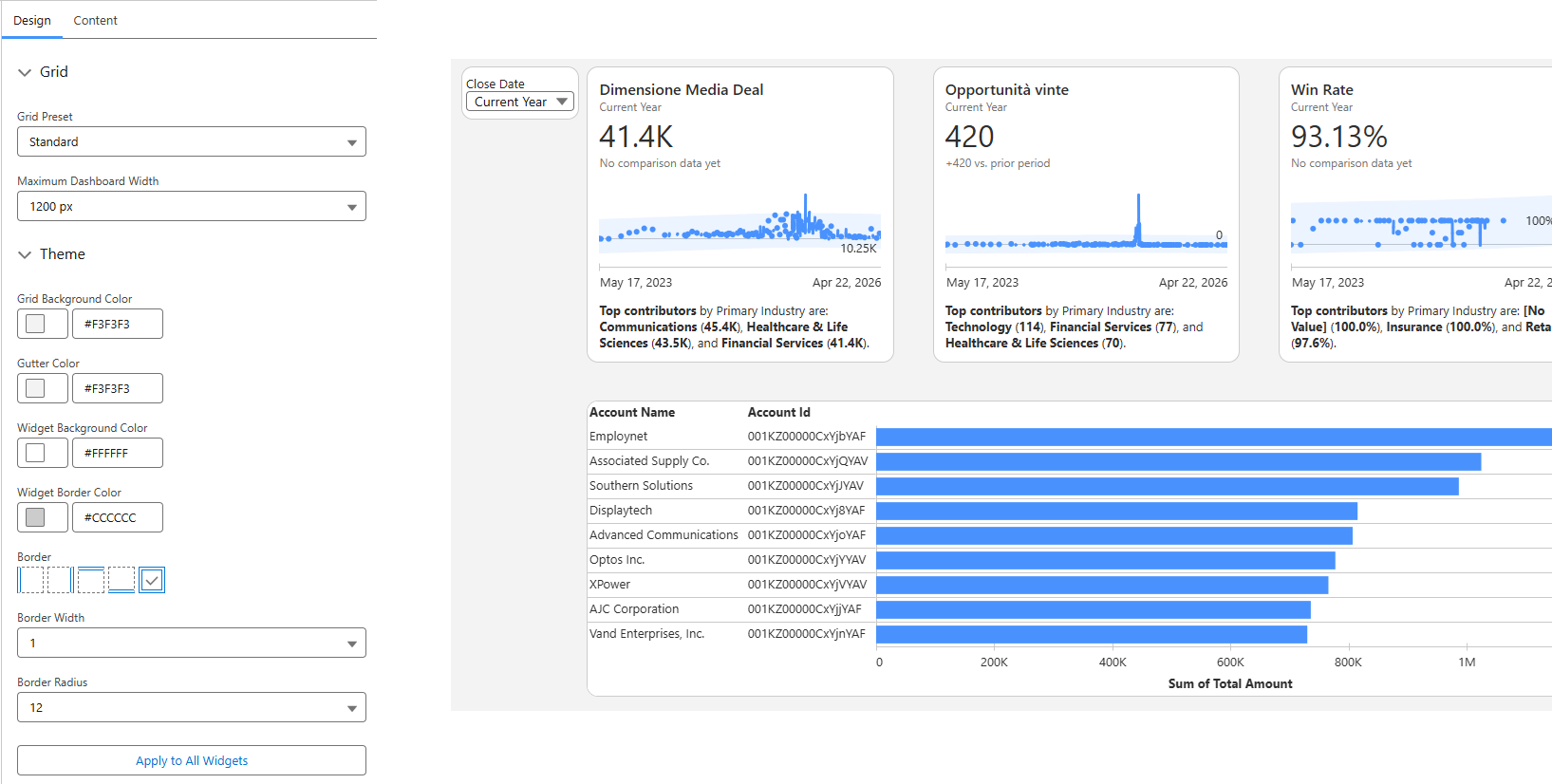Switch to the Design tab

[32, 20]
